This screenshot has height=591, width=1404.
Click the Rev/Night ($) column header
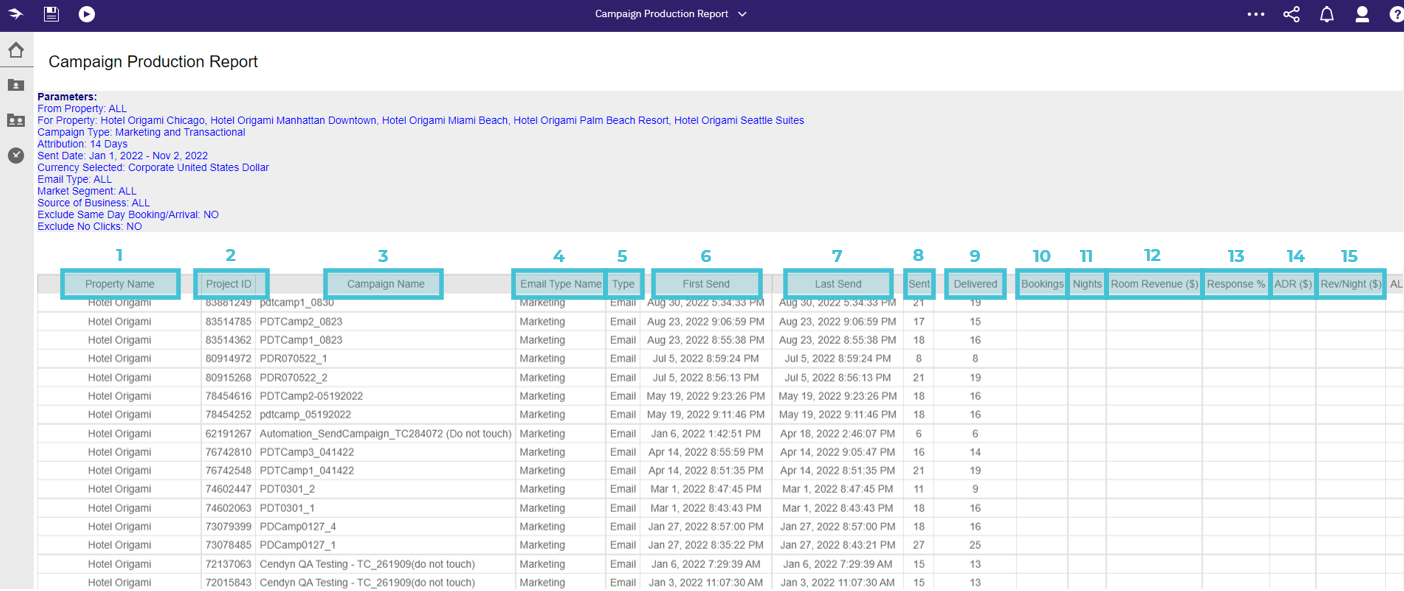coord(1351,284)
